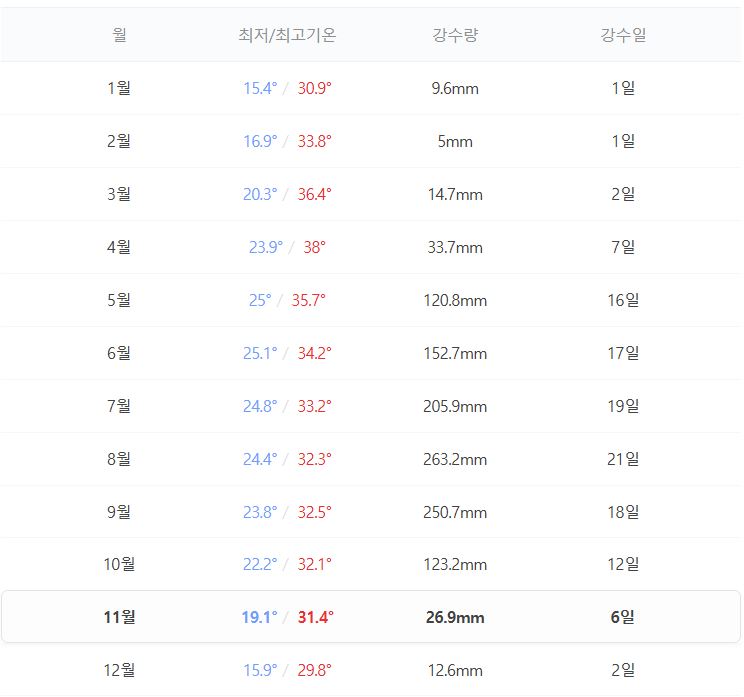The image size is (744, 697).
Task: Click the low temperature 24.4° value
Action: (260, 460)
